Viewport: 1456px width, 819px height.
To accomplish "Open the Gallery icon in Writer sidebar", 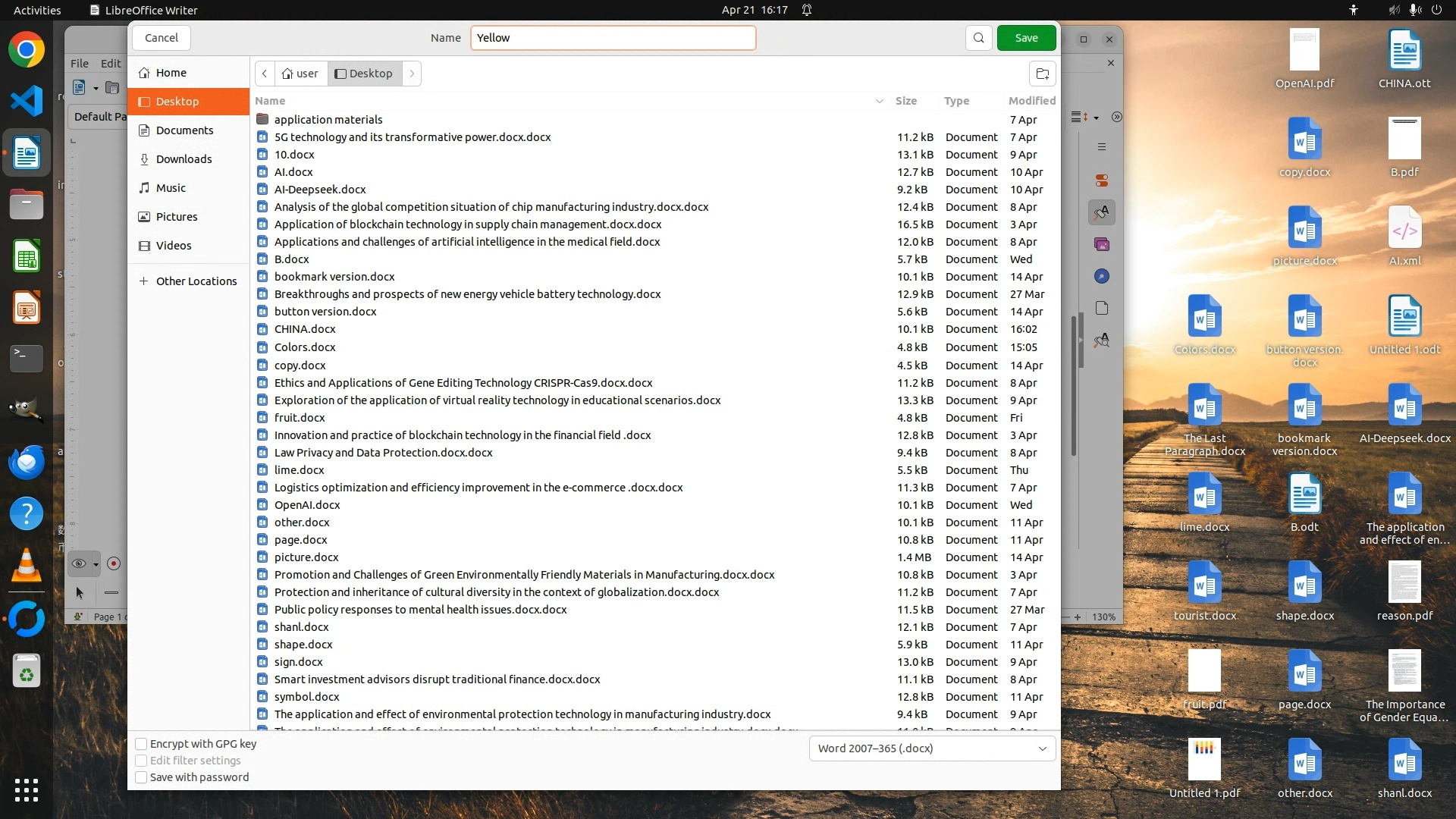I will coord(1102,244).
